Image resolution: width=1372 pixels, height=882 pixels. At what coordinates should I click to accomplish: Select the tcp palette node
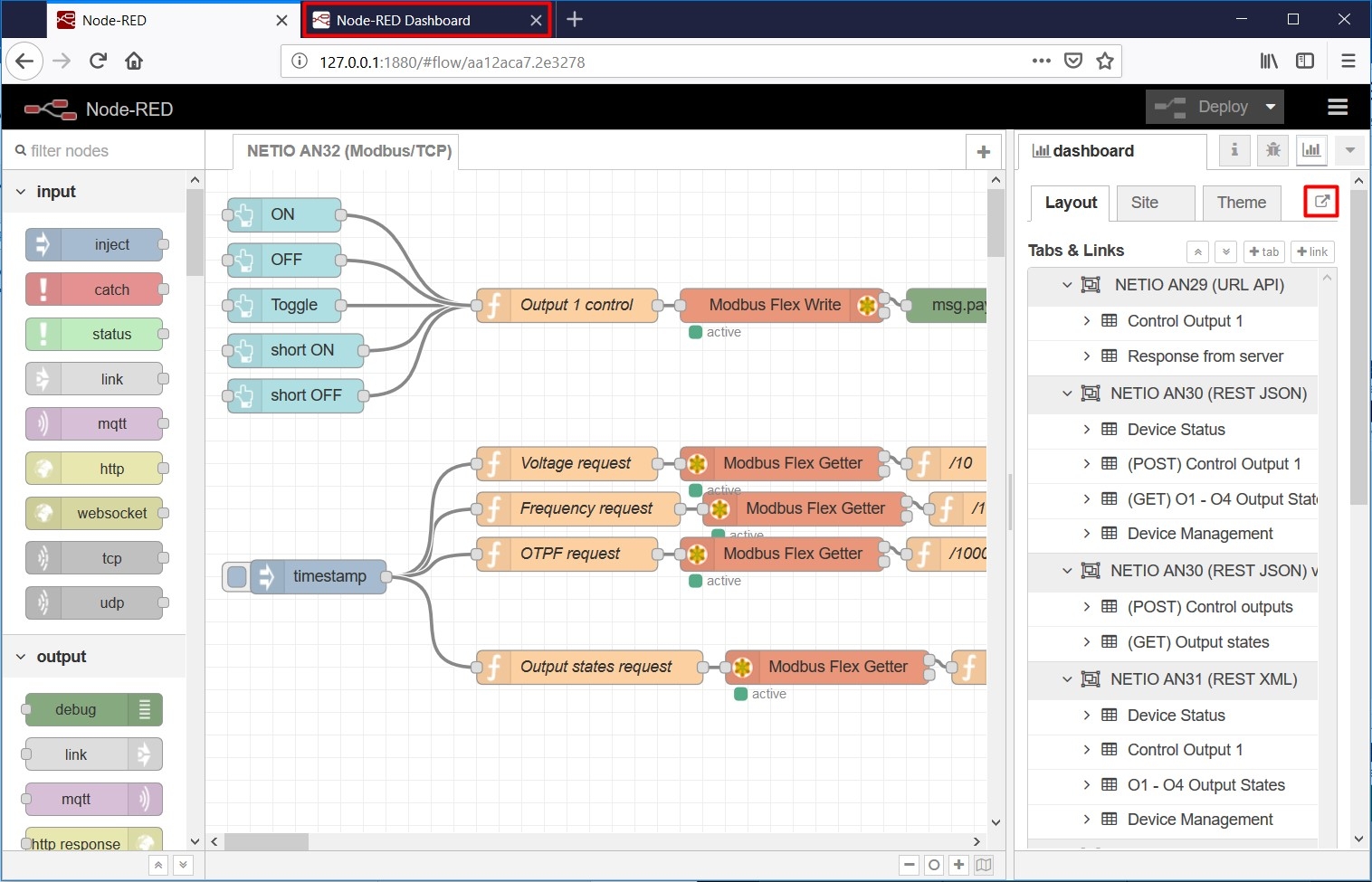tap(95, 558)
